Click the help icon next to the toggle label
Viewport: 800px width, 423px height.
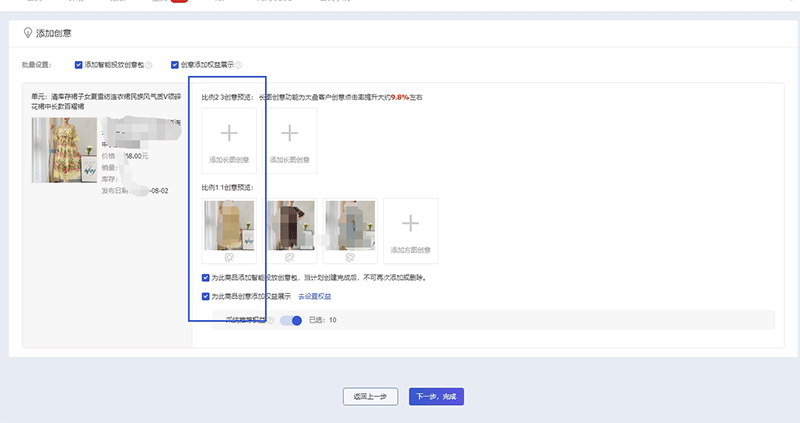tap(270, 320)
